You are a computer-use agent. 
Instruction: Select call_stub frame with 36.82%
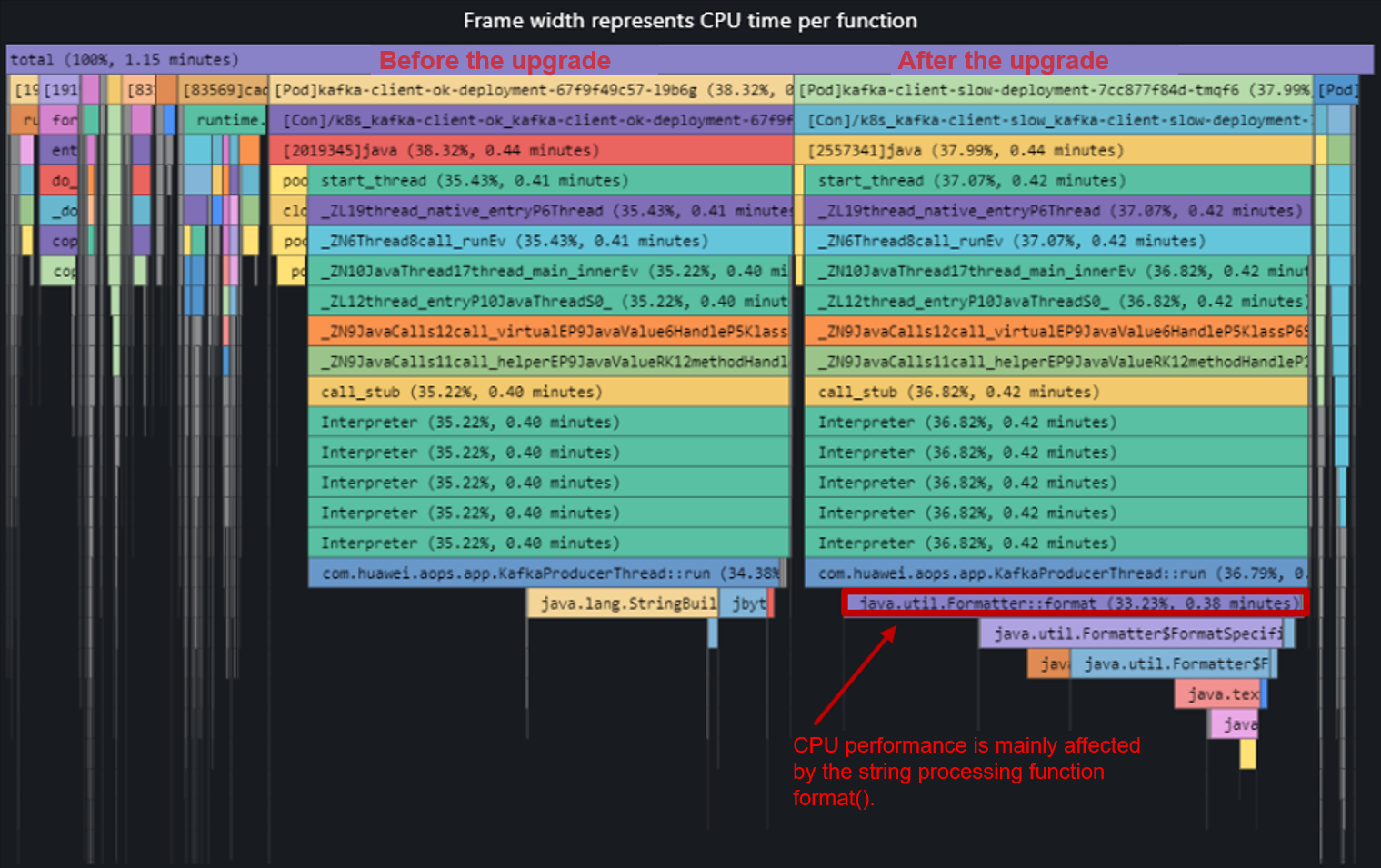pos(1056,392)
